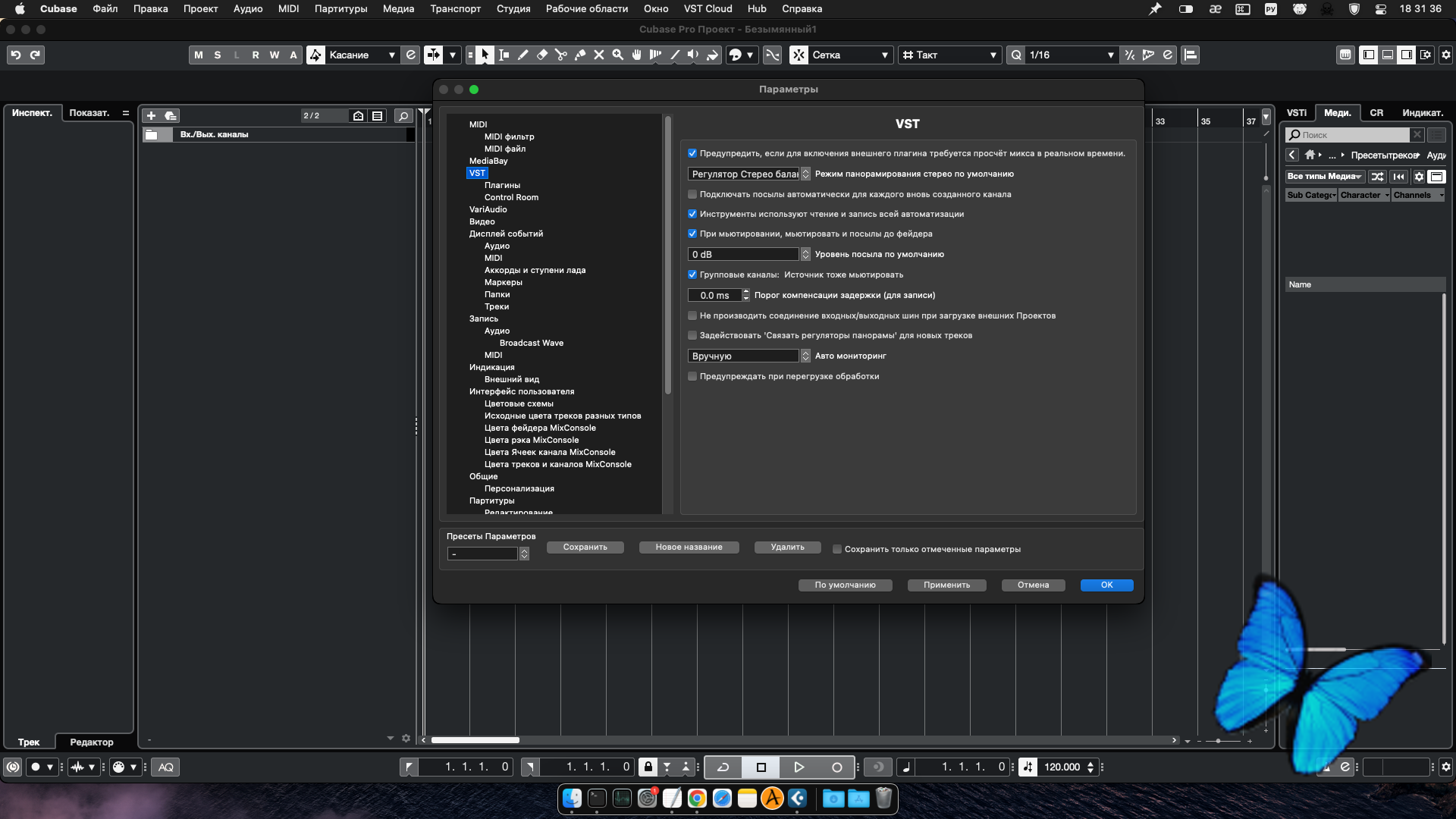Open the 1/16 quantize preset dropdown
The width and height of the screenshot is (1456, 819).
[x=1070, y=55]
